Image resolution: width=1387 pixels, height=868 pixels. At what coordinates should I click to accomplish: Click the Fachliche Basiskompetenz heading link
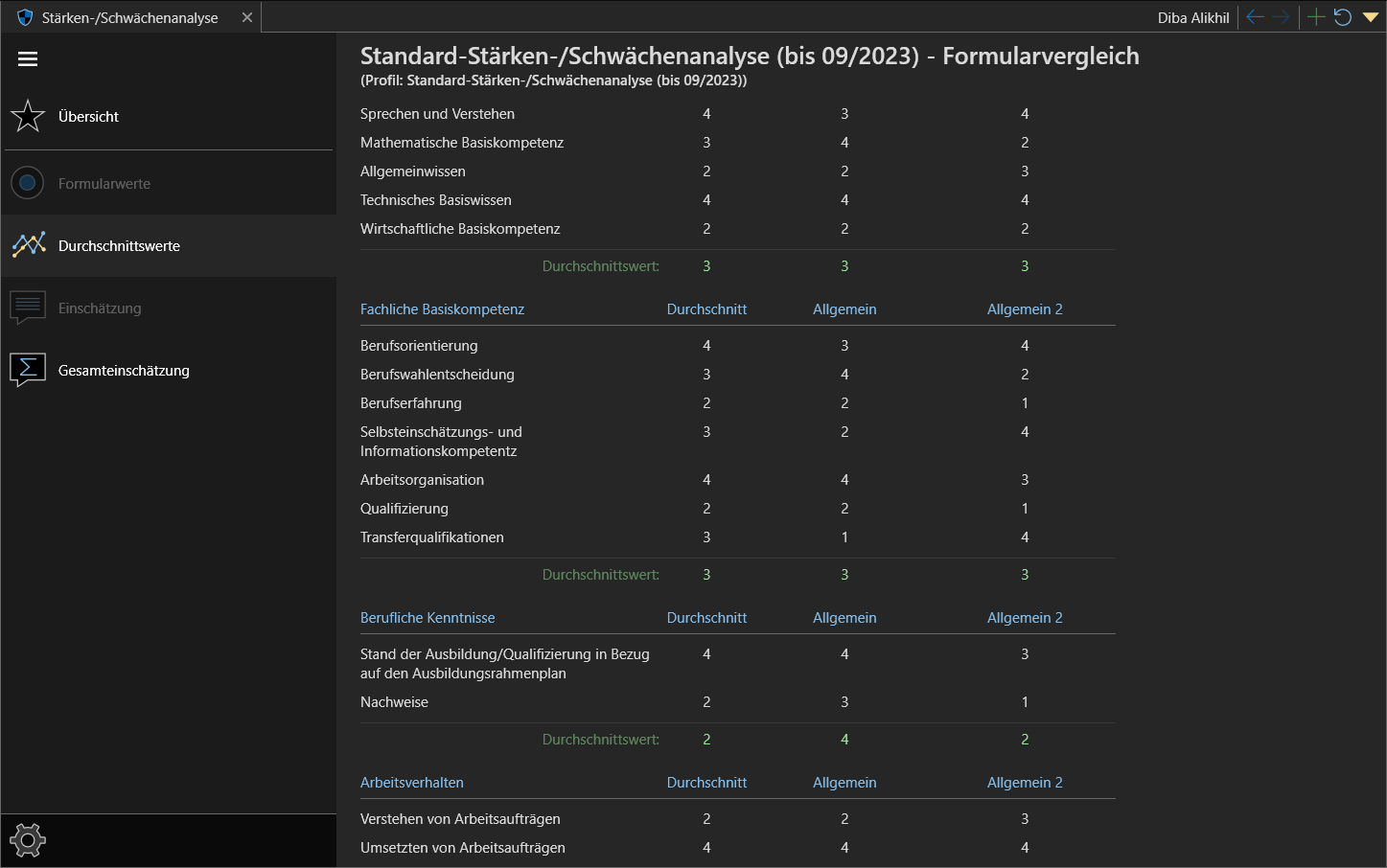pyautogui.click(x=442, y=309)
